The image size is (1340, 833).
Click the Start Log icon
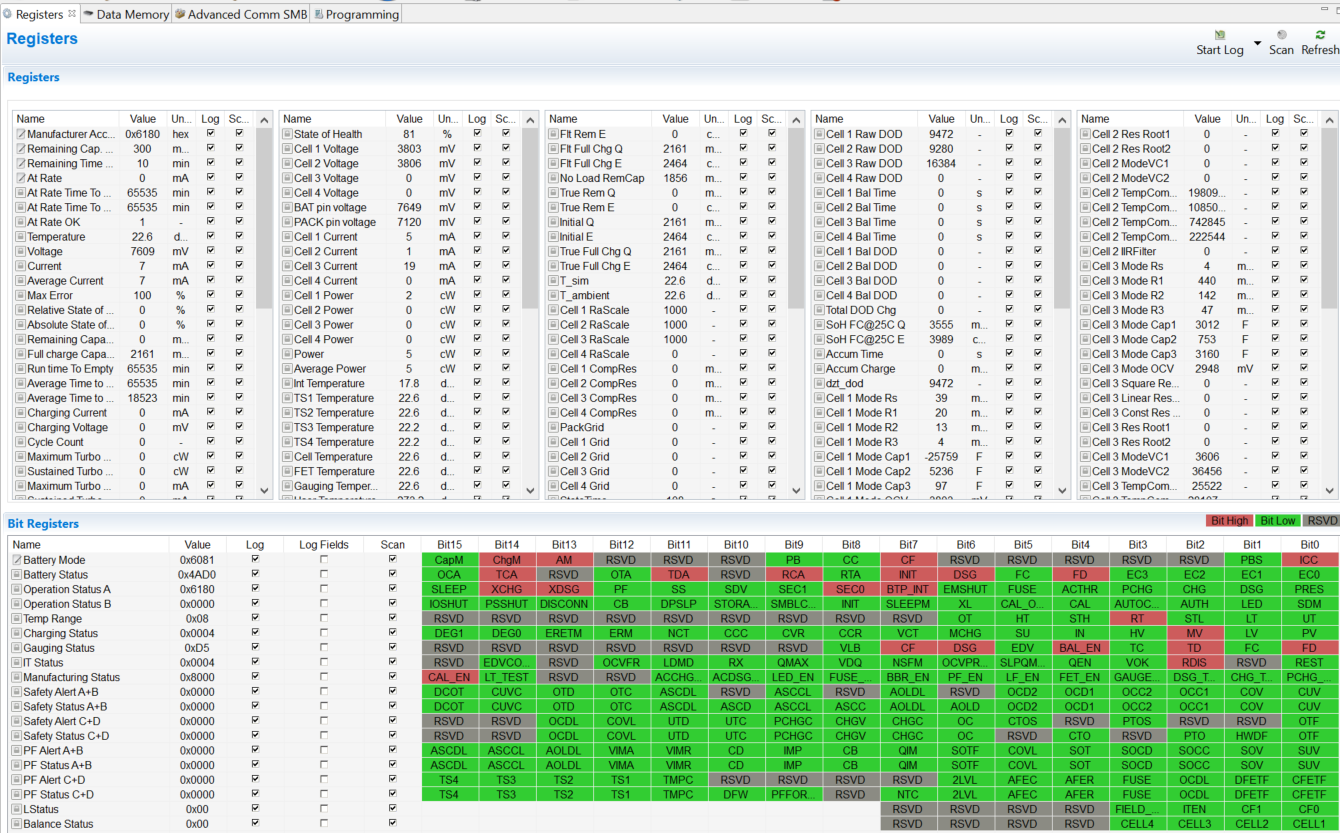tap(1219, 35)
